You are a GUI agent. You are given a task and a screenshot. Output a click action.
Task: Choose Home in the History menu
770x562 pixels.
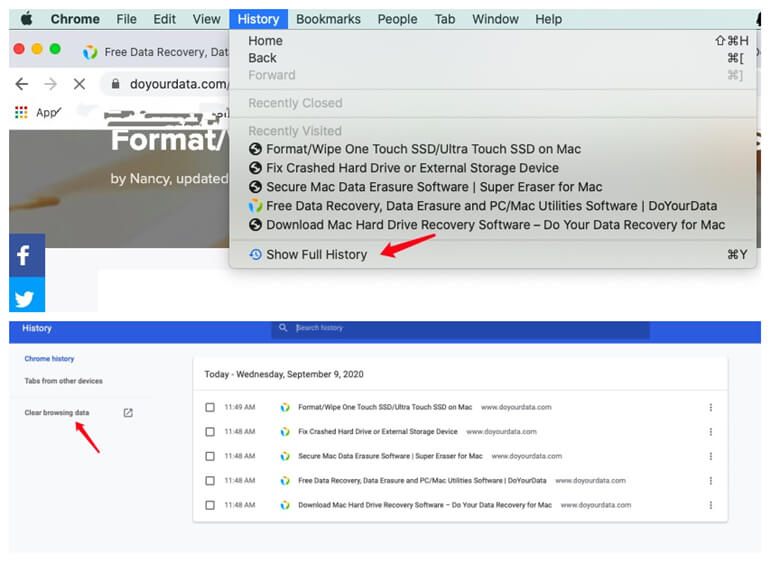point(265,41)
